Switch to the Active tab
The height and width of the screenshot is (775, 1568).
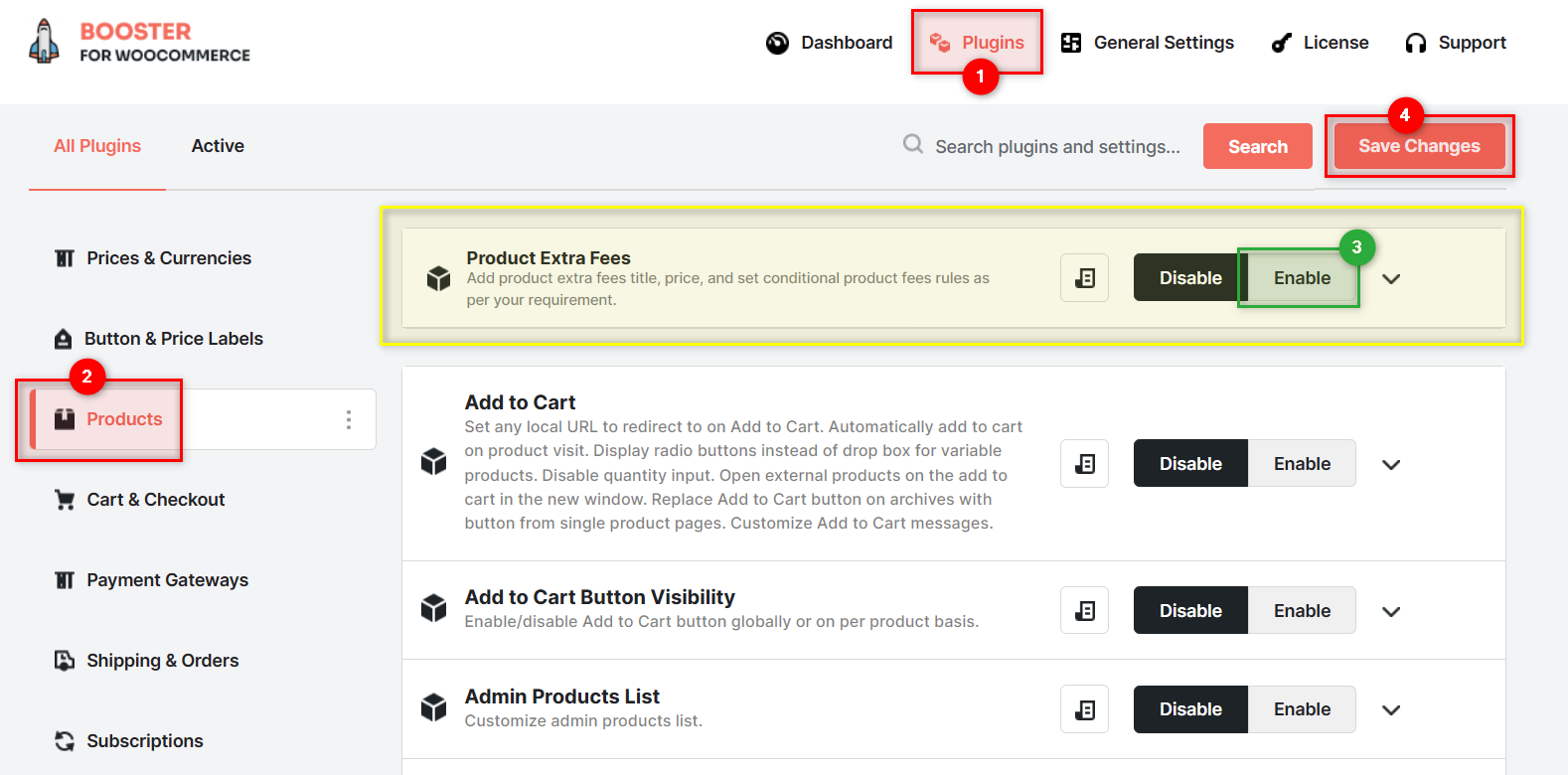coord(218,146)
